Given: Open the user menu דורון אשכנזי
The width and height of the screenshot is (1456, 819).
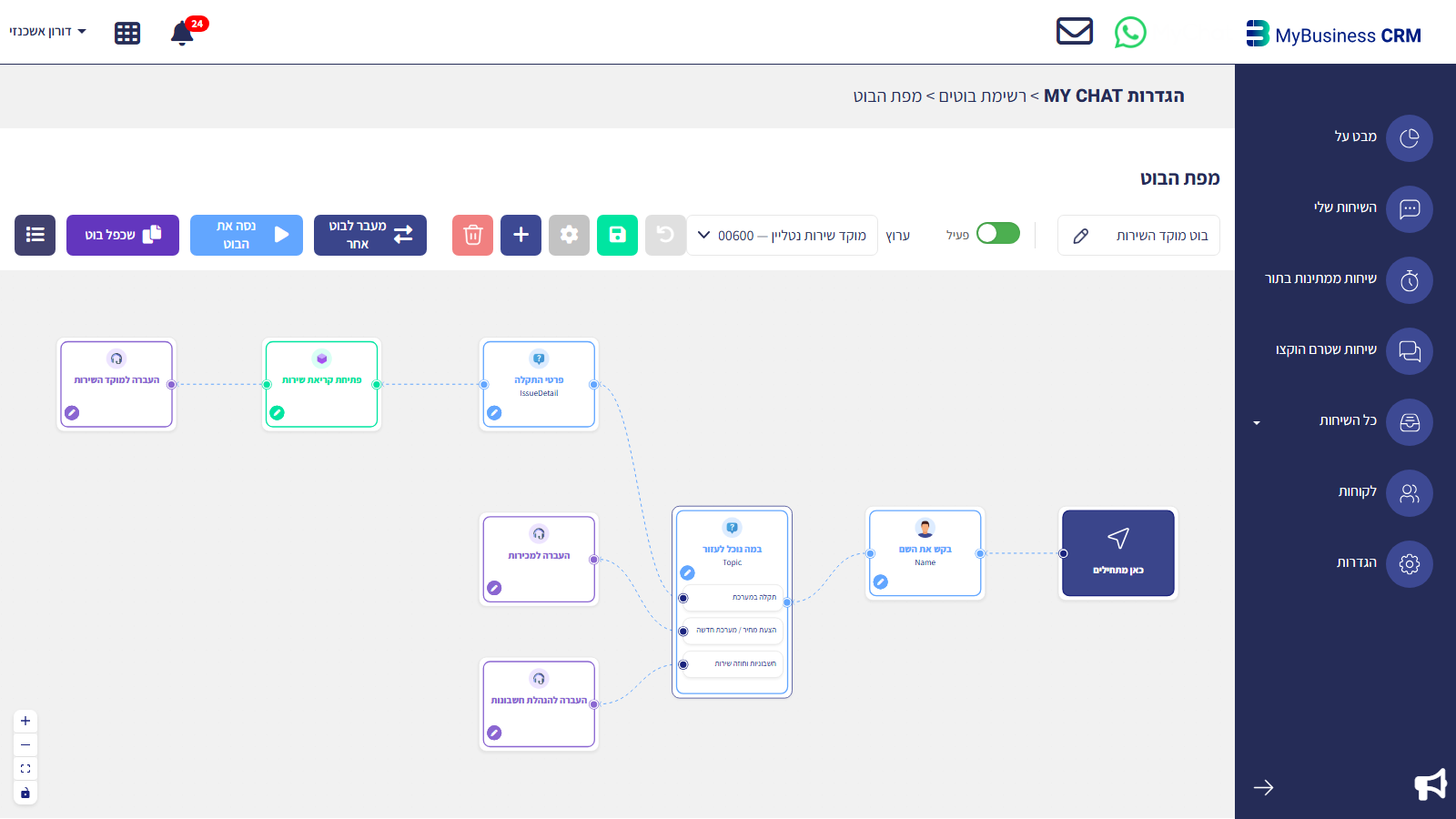Looking at the screenshot, I should click(x=47, y=31).
